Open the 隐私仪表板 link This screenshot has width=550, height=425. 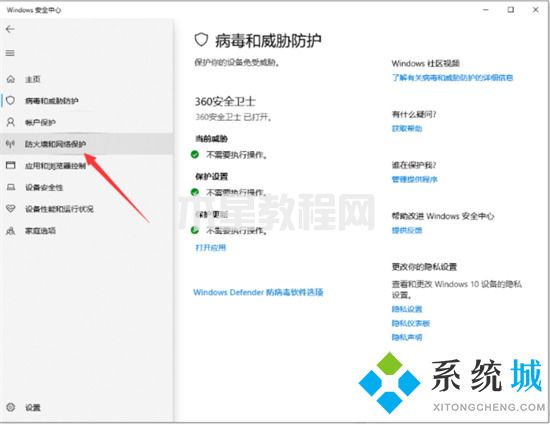point(411,323)
